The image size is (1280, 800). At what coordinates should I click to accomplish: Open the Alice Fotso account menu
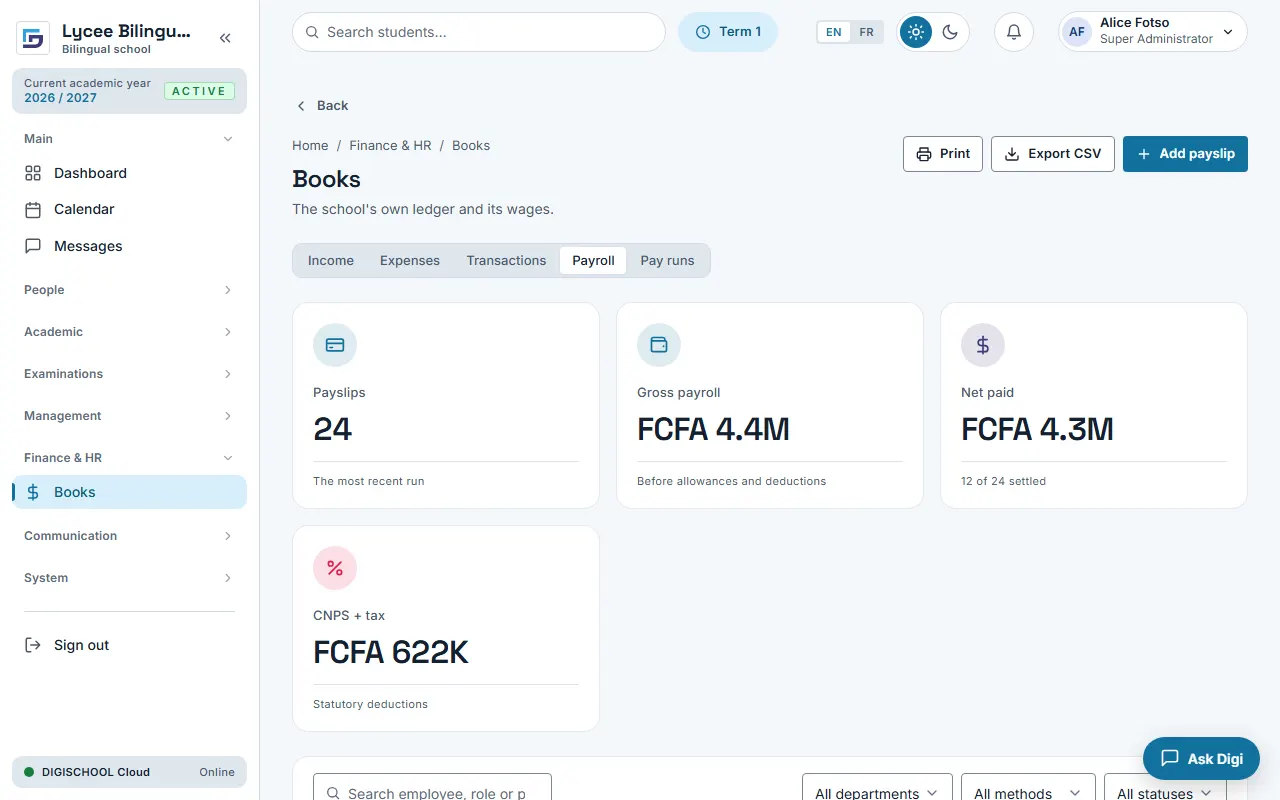[1153, 32]
